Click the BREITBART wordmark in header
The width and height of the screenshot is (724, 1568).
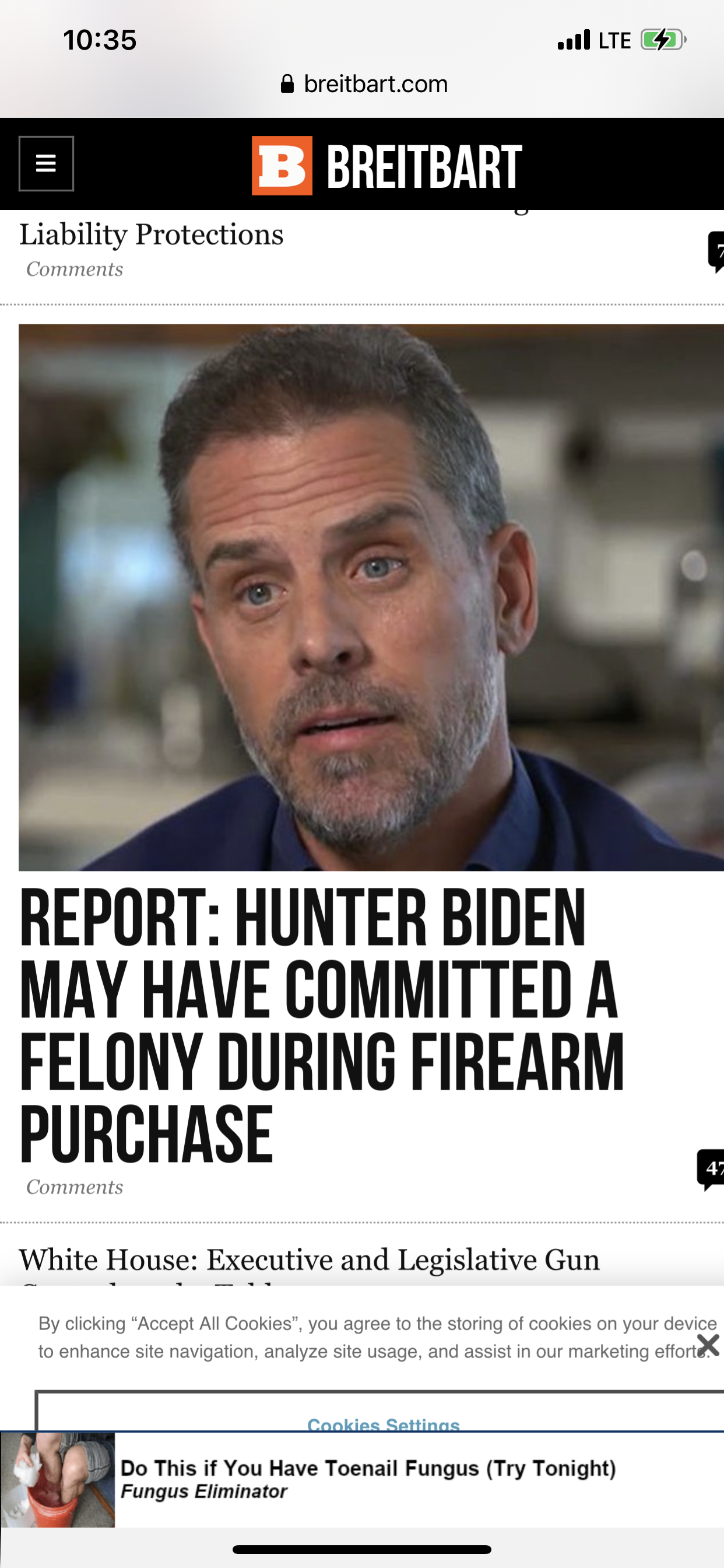tap(425, 166)
